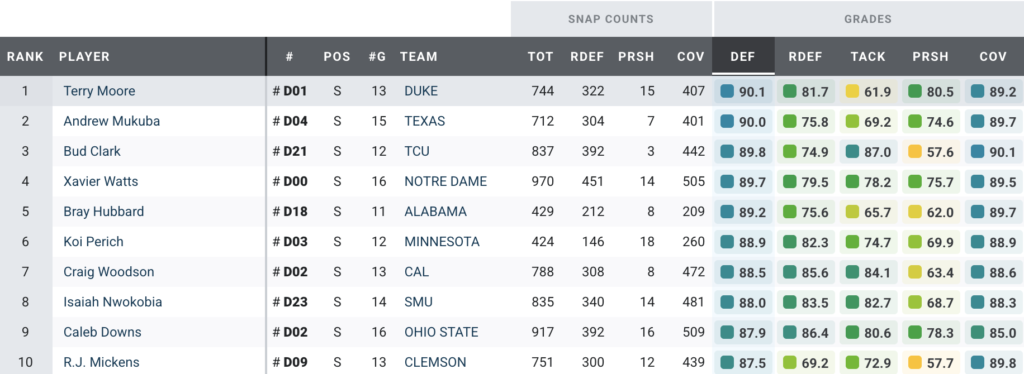Click Bud Clark's blue 90.1 coverage grade

[993, 151]
